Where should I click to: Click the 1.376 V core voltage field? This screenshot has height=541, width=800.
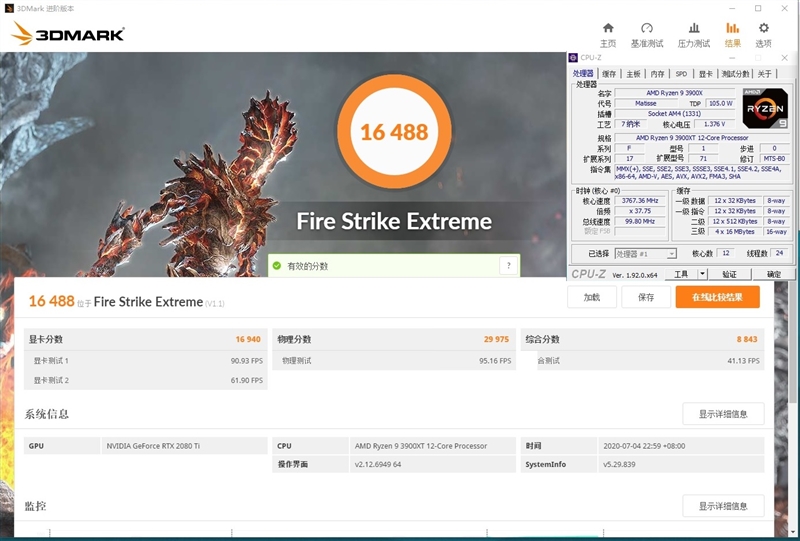(714, 124)
